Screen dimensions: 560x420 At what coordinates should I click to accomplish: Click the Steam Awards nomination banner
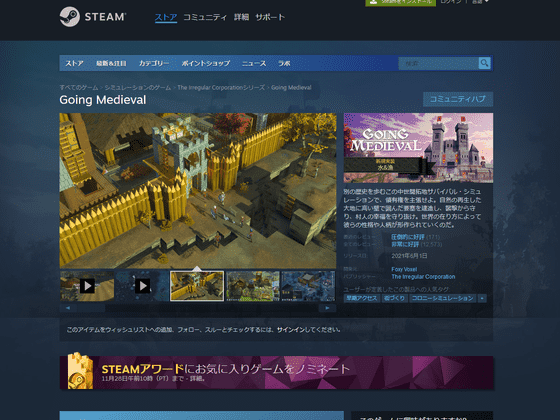pyautogui.click(x=277, y=372)
